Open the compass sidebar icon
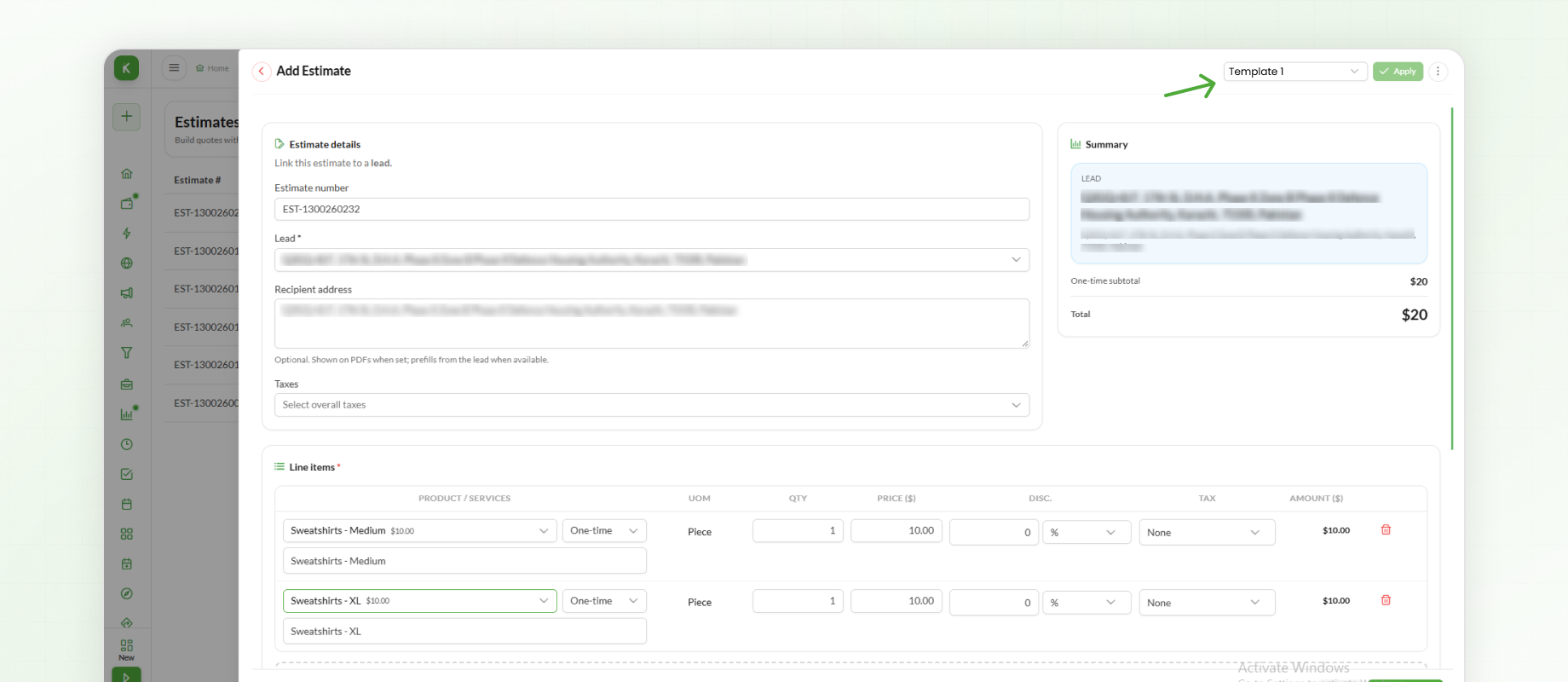The image size is (1568, 682). [x=126, y=593]
